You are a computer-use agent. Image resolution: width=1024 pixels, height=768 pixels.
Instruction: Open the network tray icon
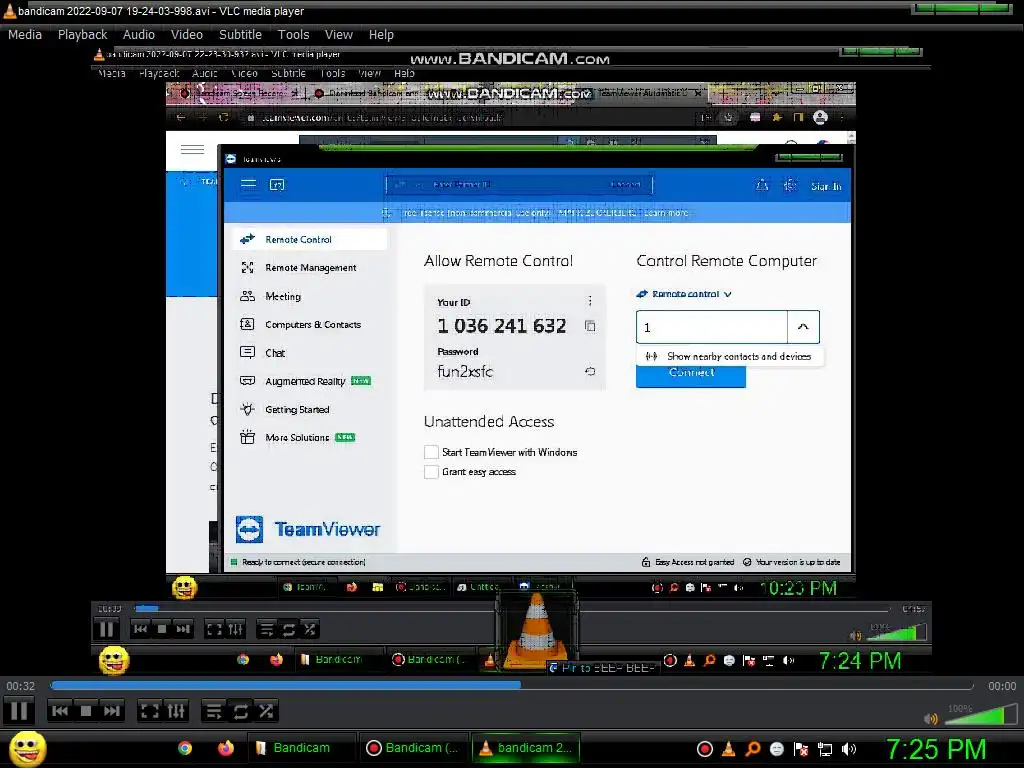tap(825, 749)
